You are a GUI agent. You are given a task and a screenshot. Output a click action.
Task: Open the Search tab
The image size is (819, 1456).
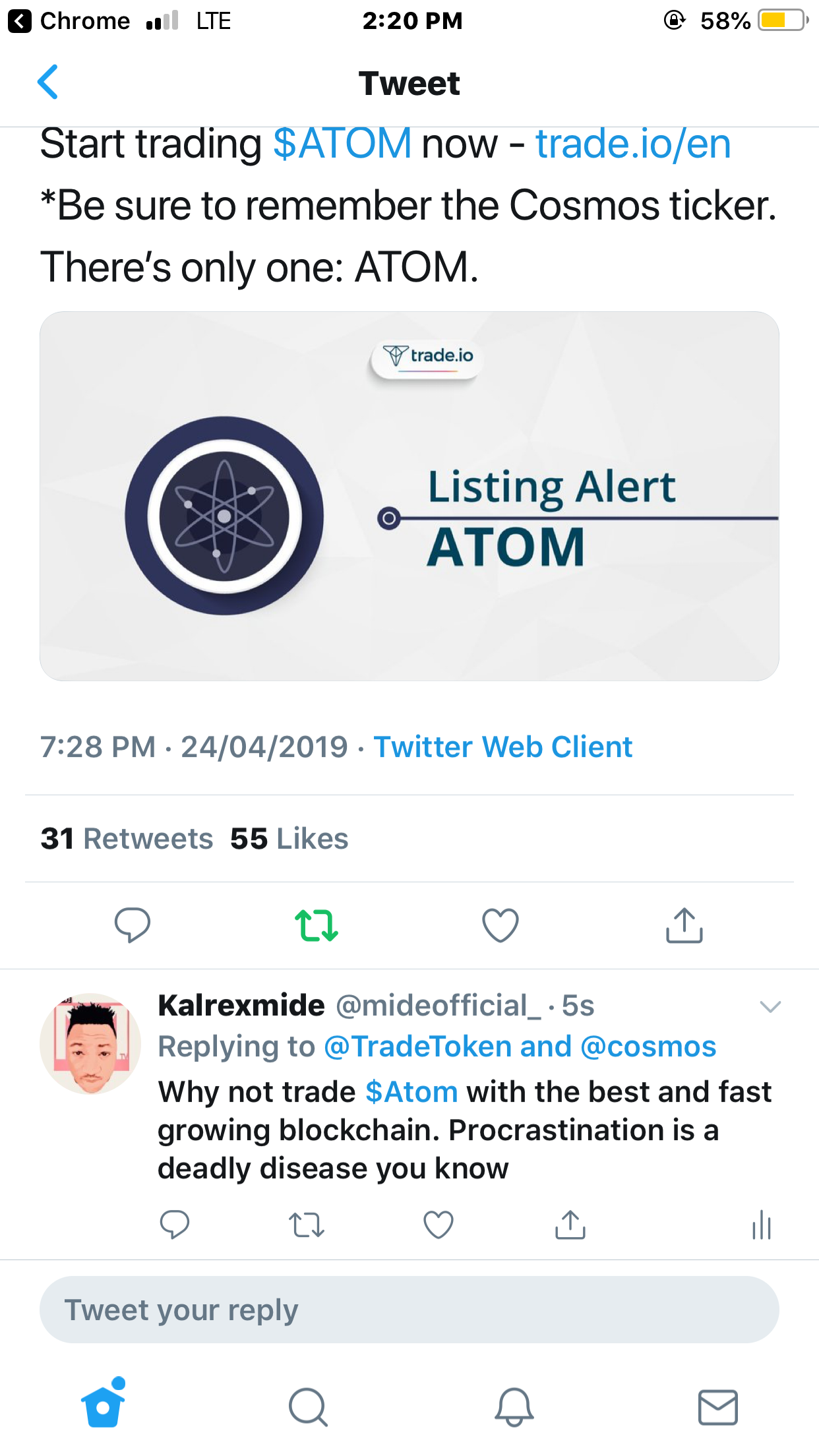click(x=308, y=1407)
